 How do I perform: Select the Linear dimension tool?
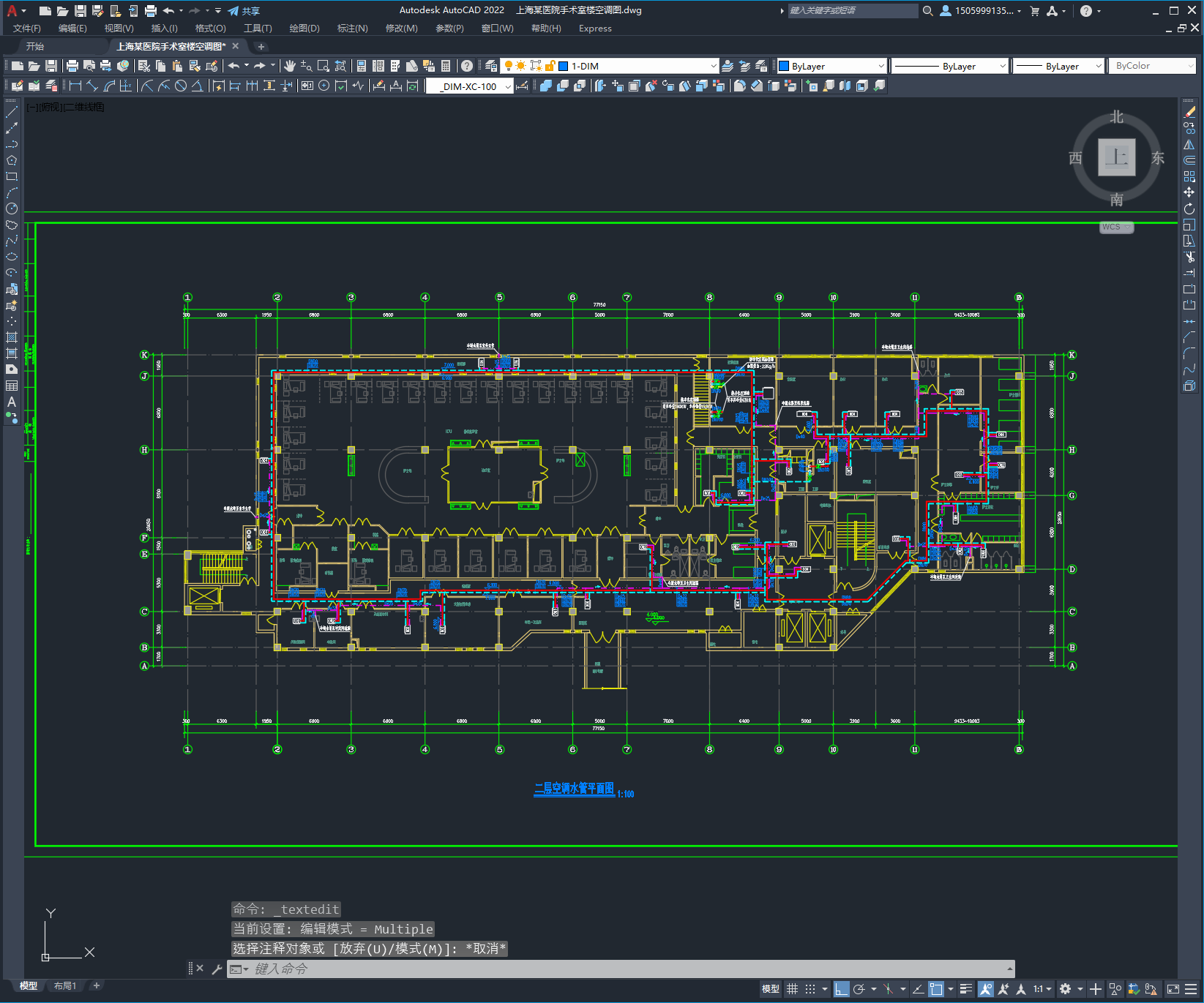tap(75, 86)
